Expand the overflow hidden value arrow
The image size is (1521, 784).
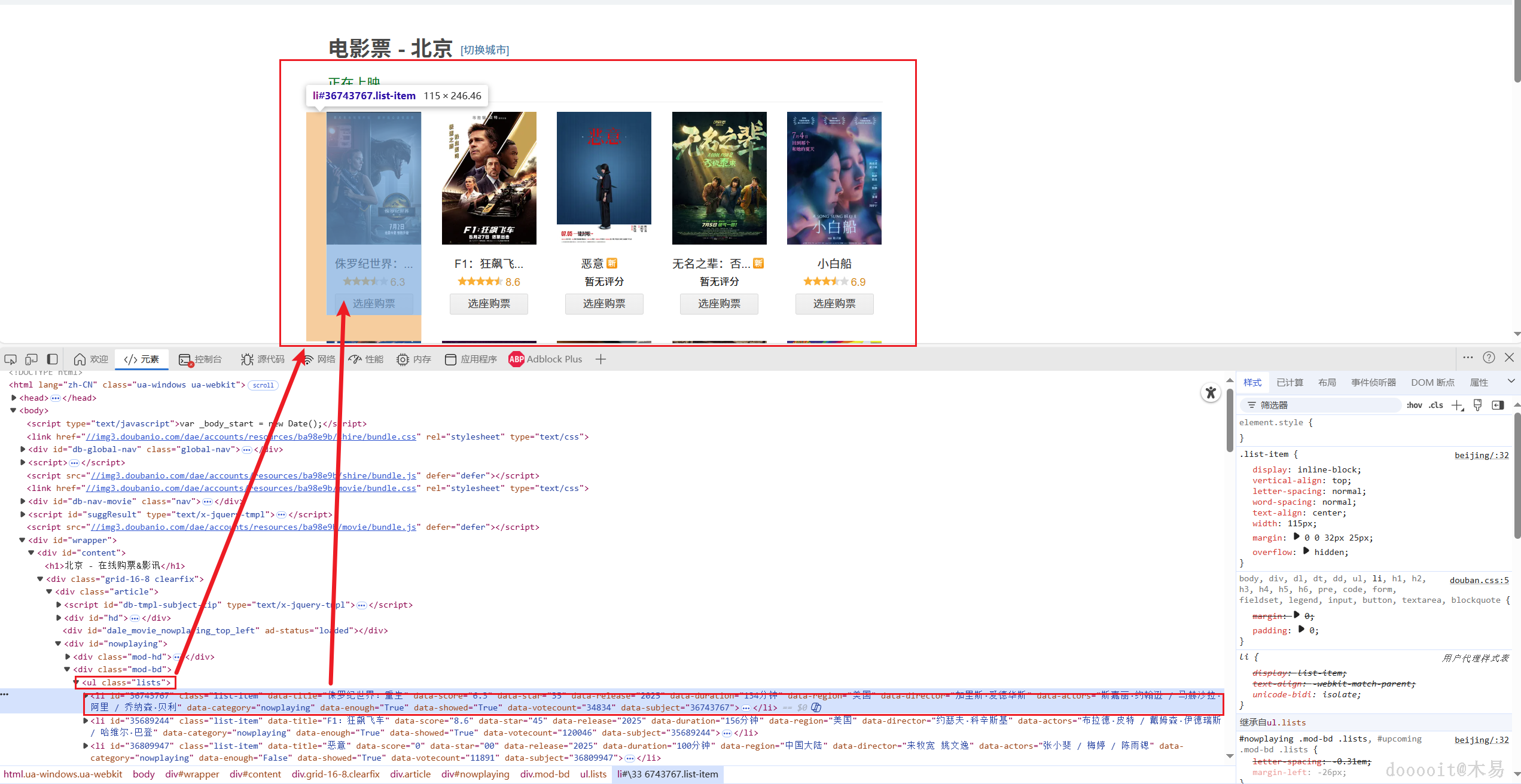(x=1307, y=552)
